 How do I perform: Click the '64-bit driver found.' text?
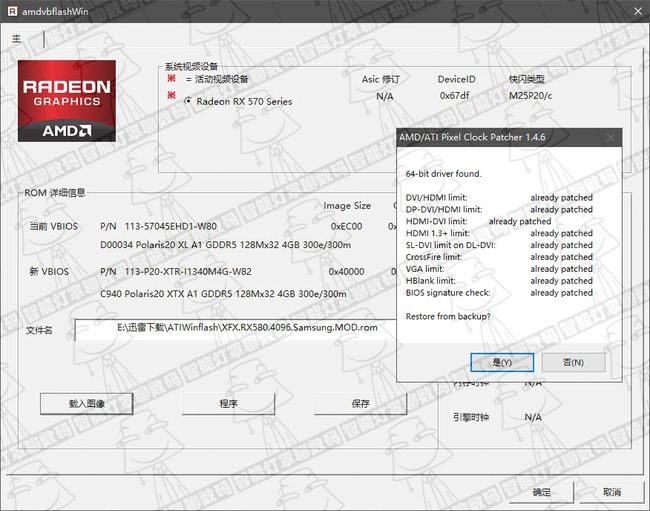[x=443, y=174]
